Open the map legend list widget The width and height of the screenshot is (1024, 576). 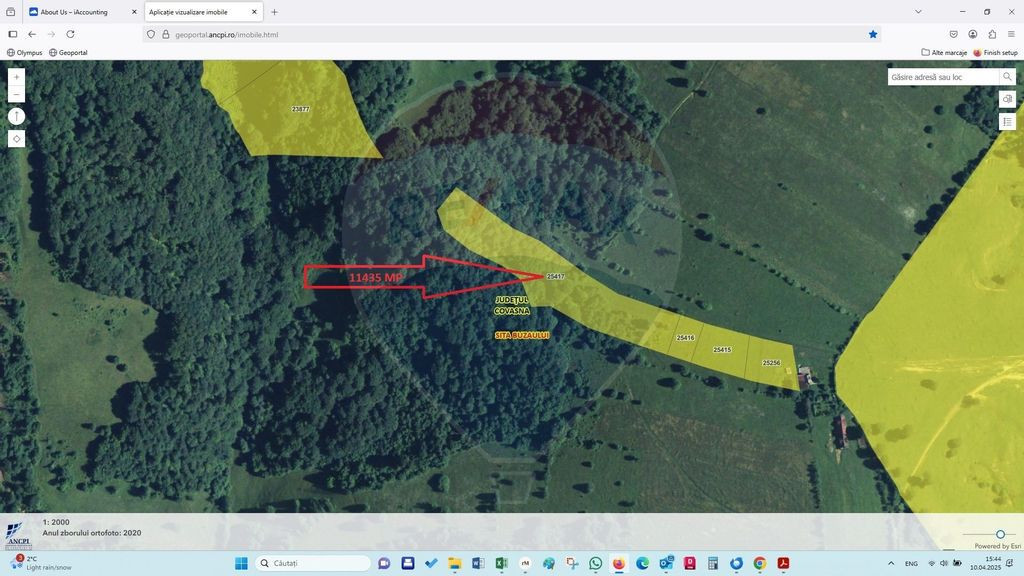click(x=1007, y=122)
